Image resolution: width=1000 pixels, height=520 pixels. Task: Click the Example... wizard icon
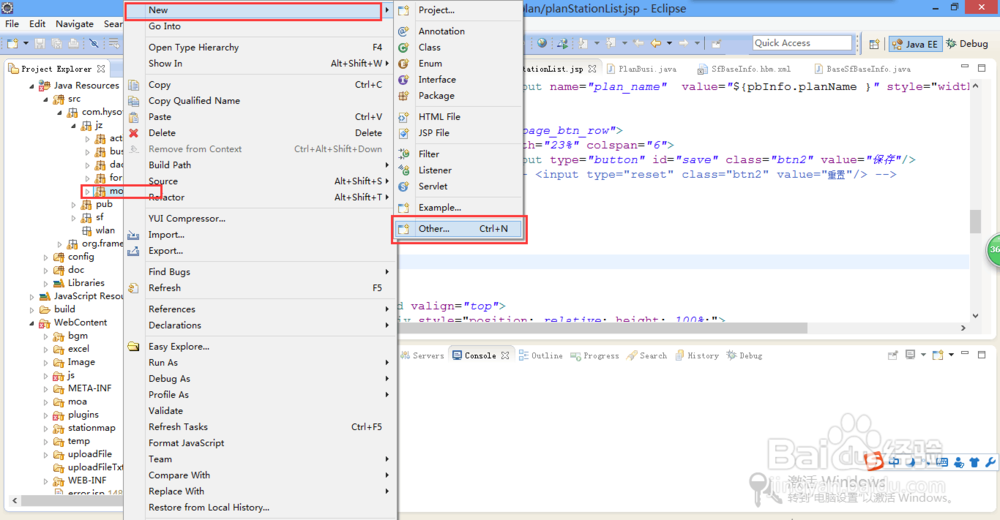[x=404, y=207]
